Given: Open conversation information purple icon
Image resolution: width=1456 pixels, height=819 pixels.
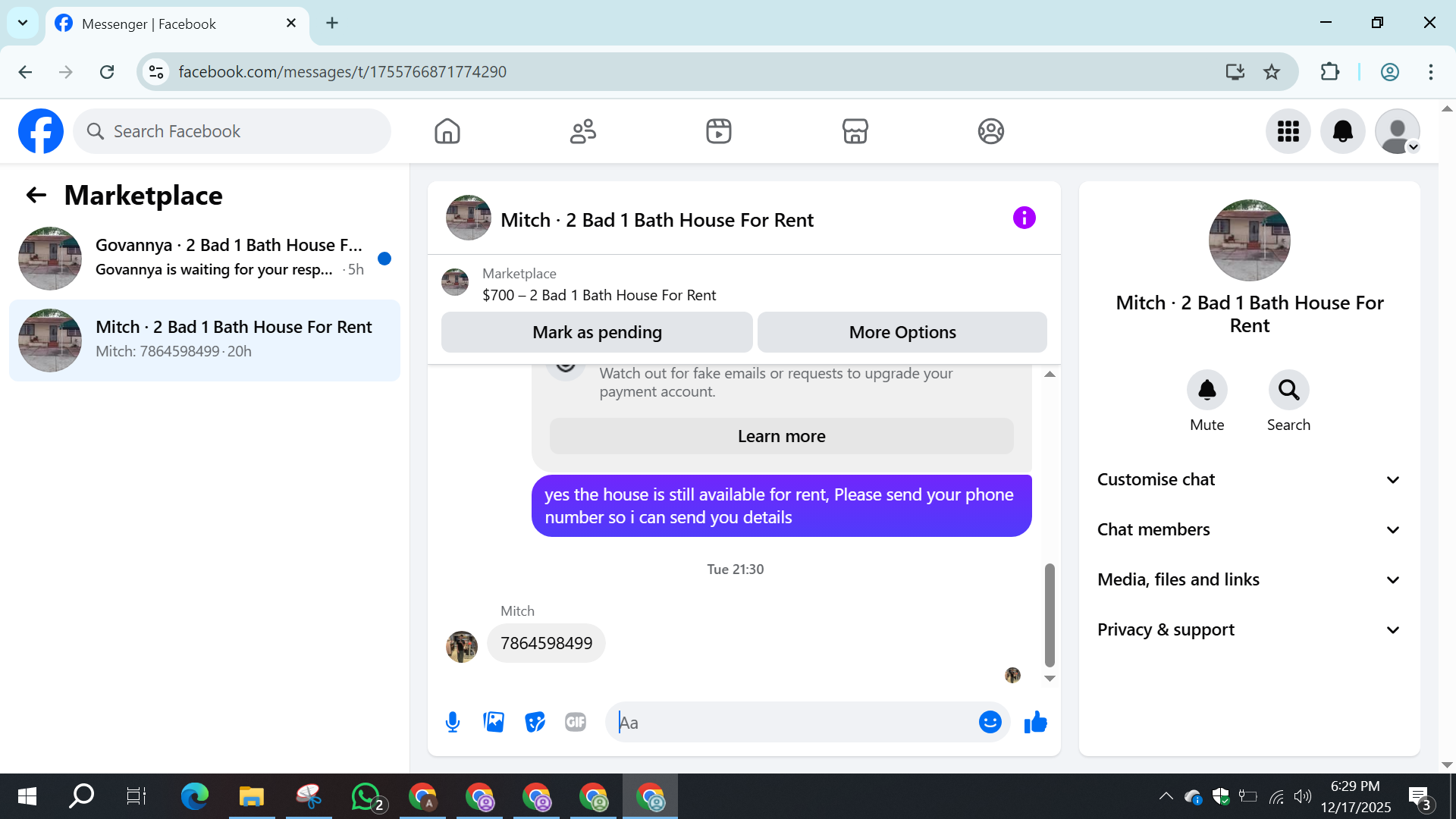Looking at the screenshot, I should [x=1024, y=218].
